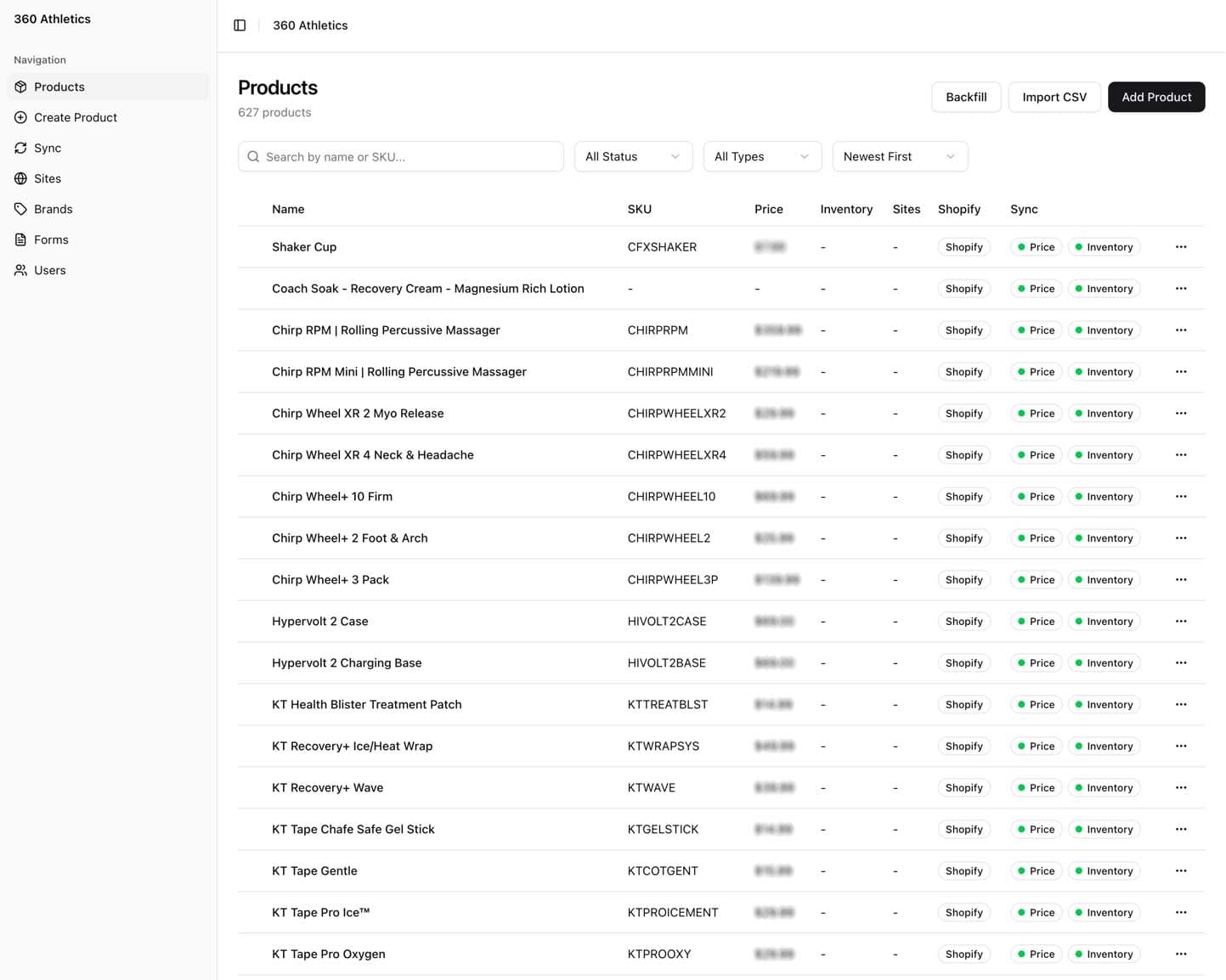Click the Users people icon
The height and width of the screenshot is (980, 1226).
pos(20,270)
